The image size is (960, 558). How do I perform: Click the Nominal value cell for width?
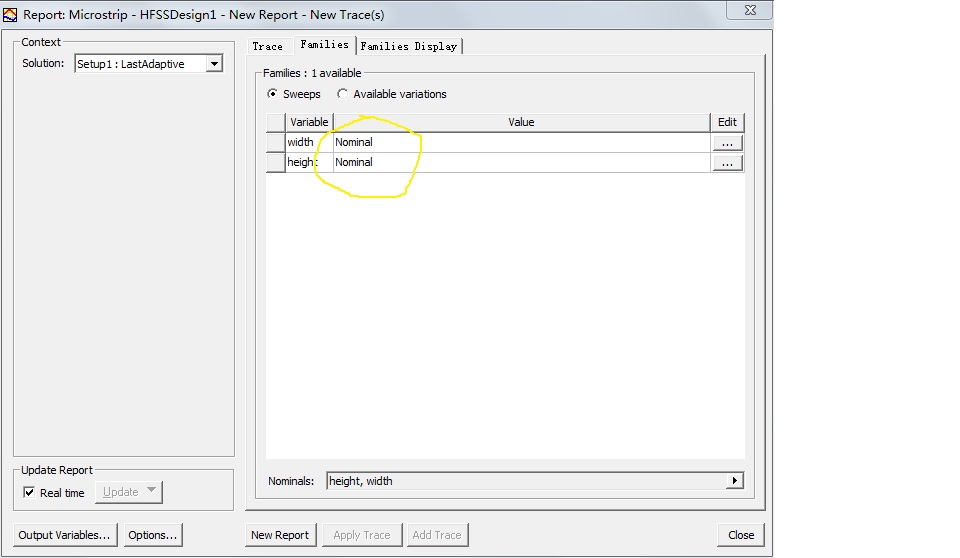pyautogui.click(x=520, y=142)
